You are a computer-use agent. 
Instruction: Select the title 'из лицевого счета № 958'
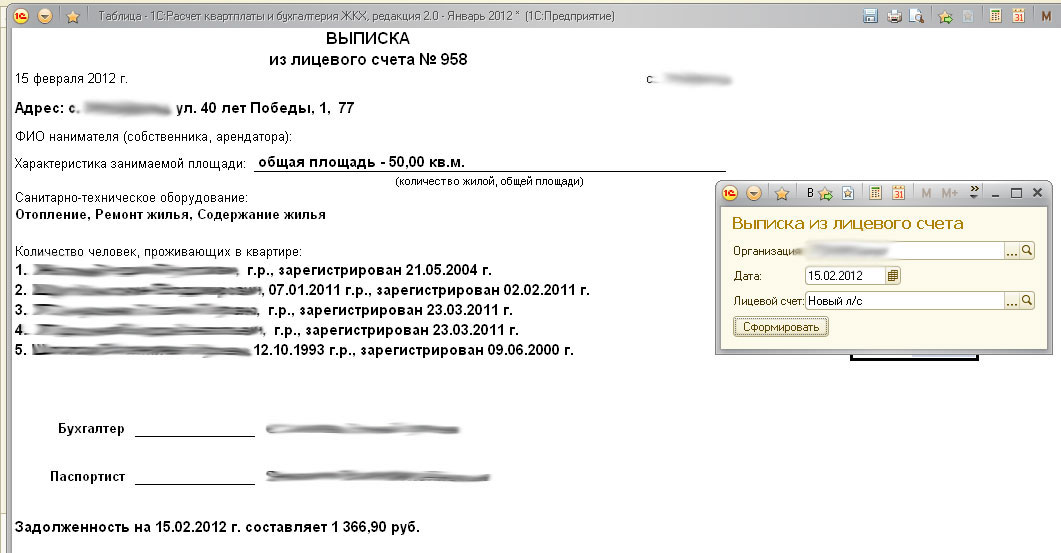[368, 60]
